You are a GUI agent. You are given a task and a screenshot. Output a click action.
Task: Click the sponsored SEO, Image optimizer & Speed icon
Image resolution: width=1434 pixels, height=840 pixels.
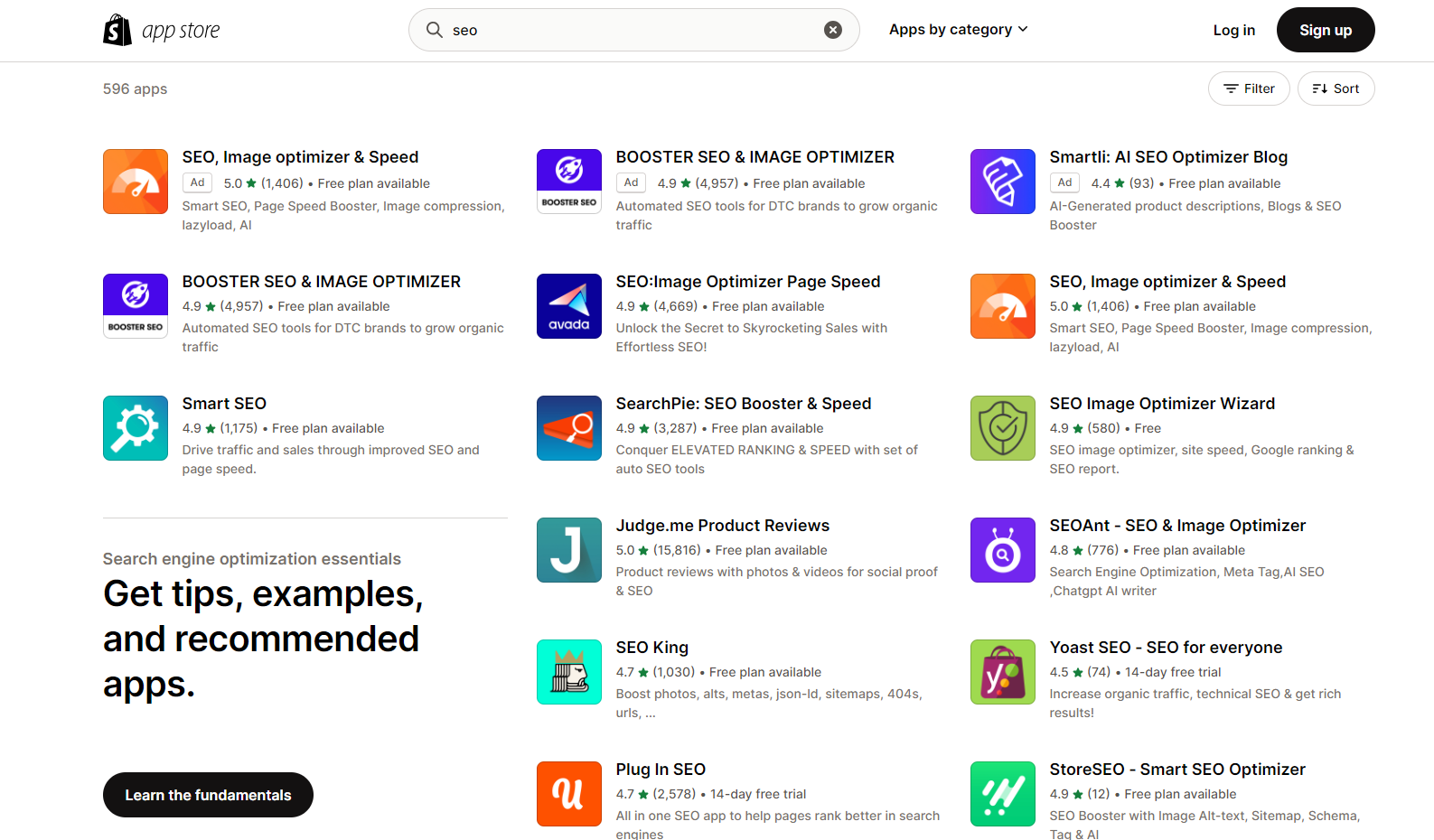click(136, 182)
